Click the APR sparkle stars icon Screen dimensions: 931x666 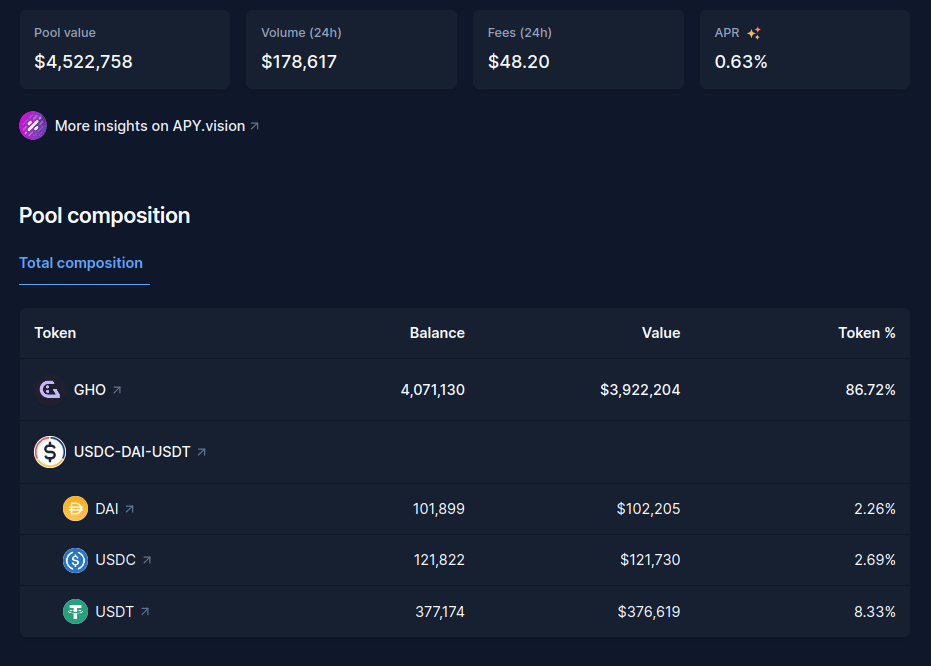[x=754, y=33]
